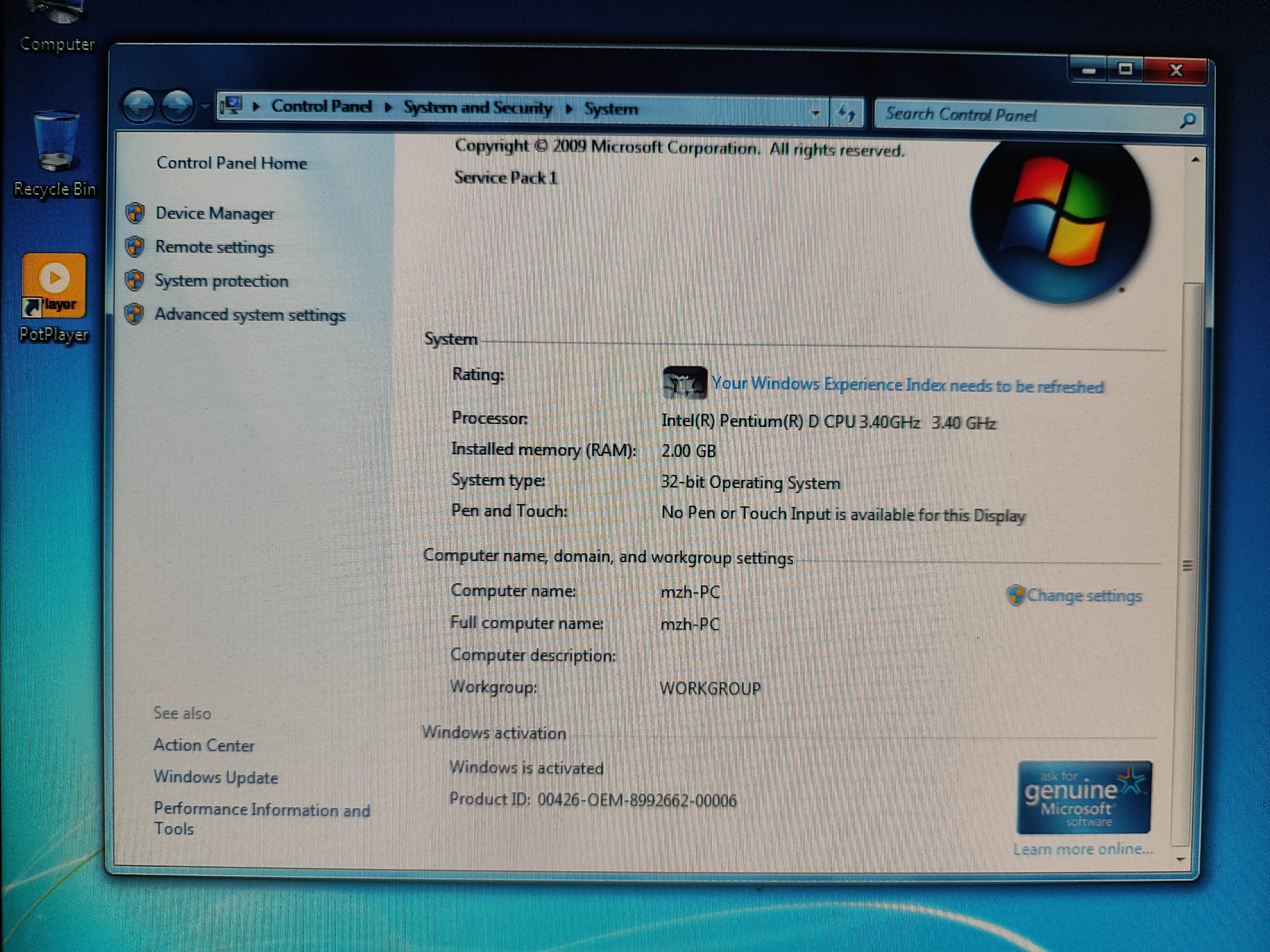Open the address bar history dropdown
1270x952 pixels.
click(815, 113)
